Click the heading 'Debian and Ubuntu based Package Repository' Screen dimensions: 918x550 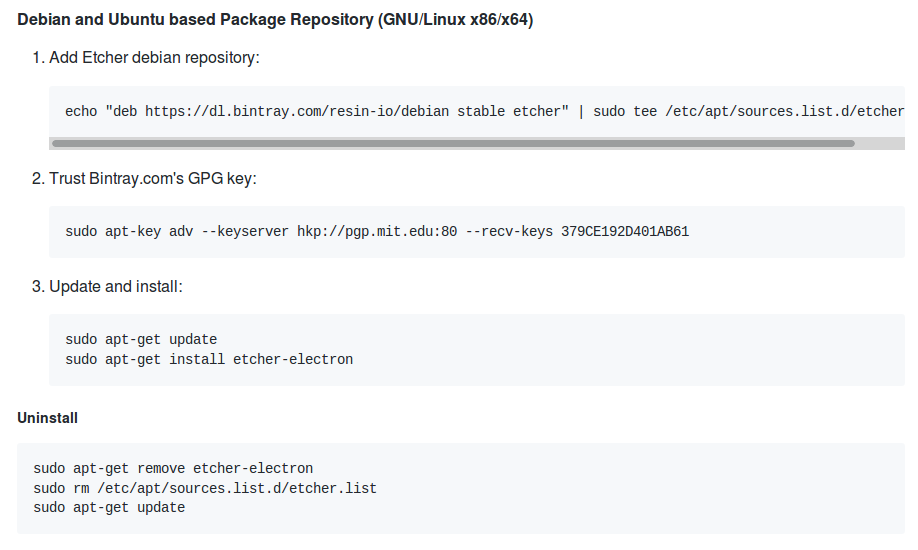[275, 19]
